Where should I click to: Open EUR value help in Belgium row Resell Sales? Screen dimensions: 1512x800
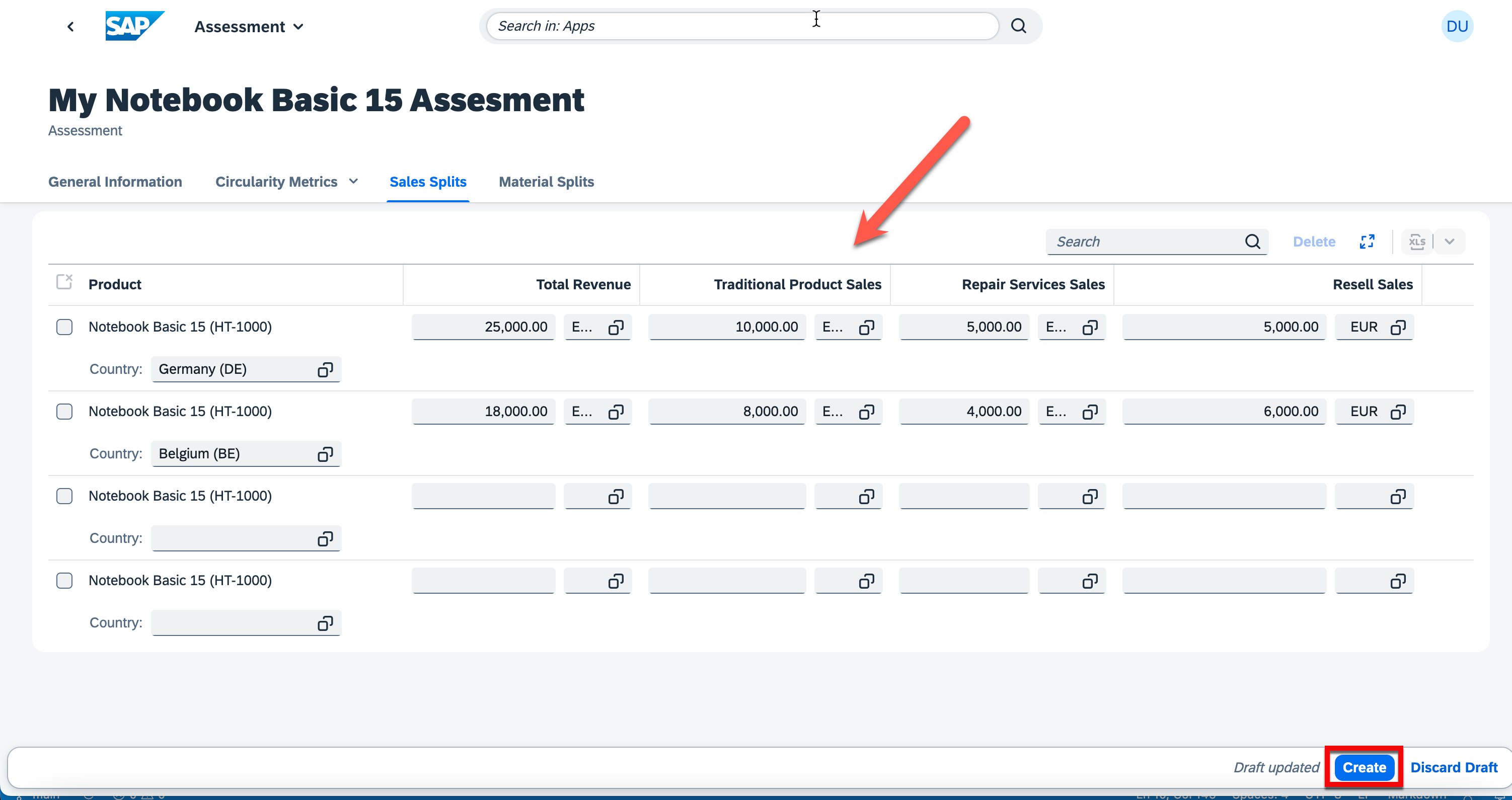pyautogui.click(x=1398, y=412)
